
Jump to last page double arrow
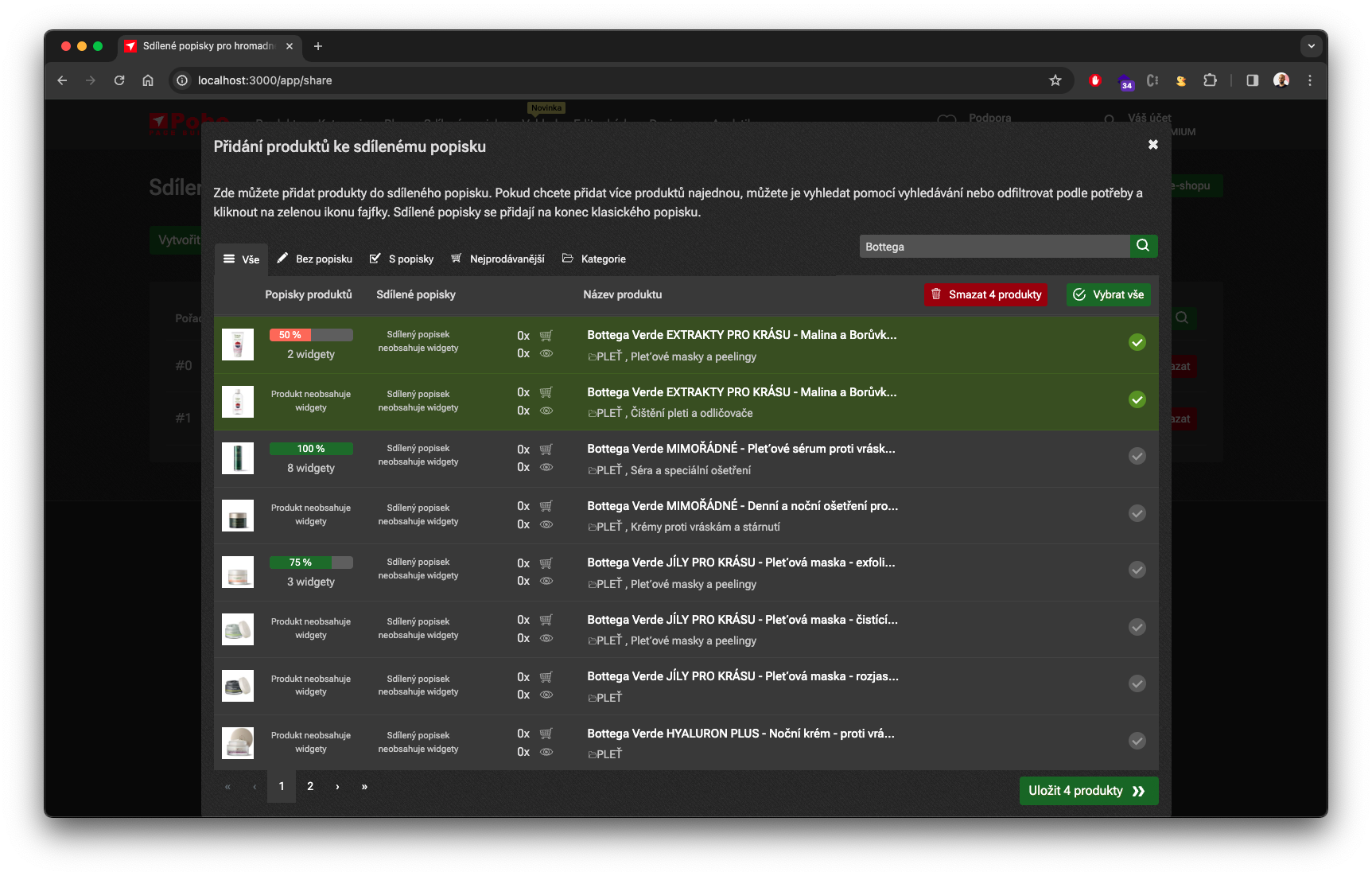click(x=364, y=786)
